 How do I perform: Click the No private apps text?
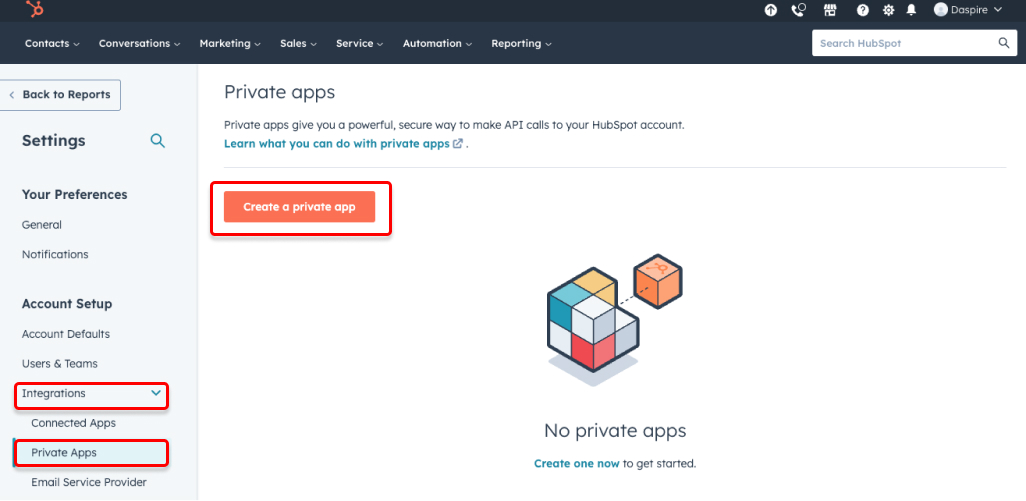point(615,431)
